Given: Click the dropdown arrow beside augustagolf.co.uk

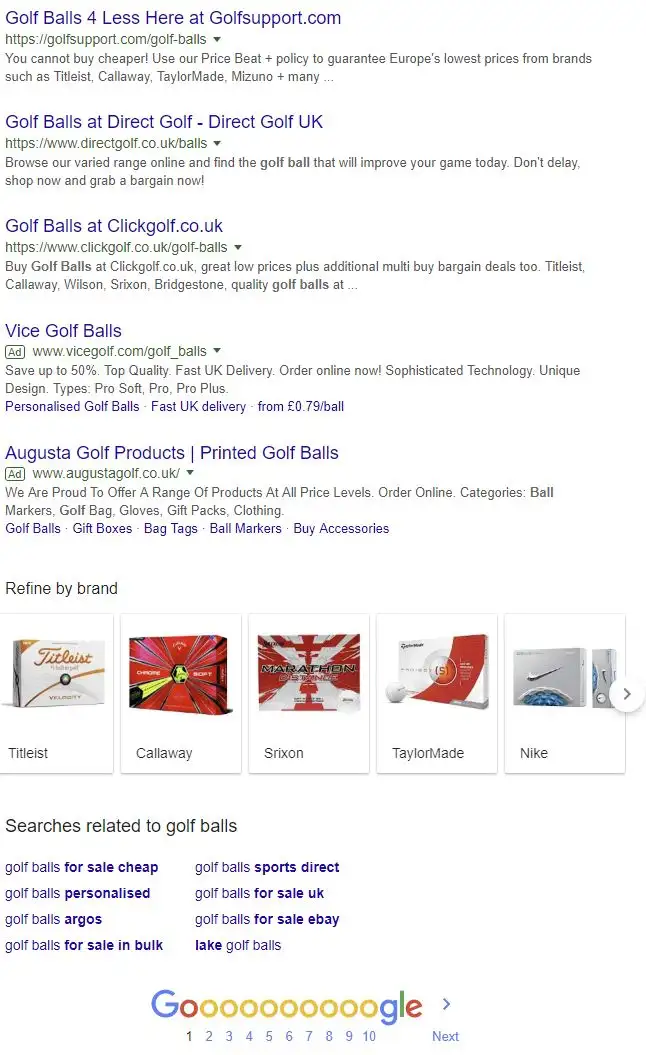Looking at the screenshot, I should [190, 473].
